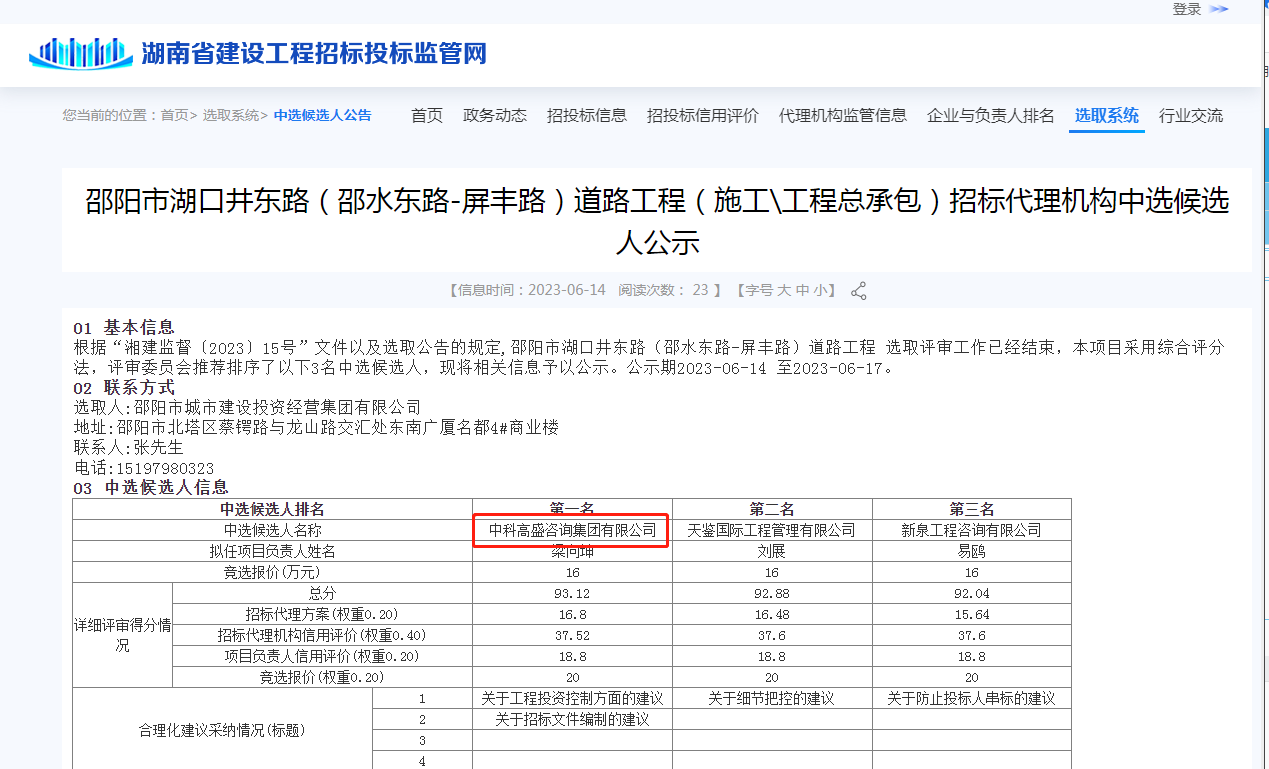1269x769 pixels.
Task: Click the share icon beside font size
Action: pyautogui.click(x=858, y=291)
